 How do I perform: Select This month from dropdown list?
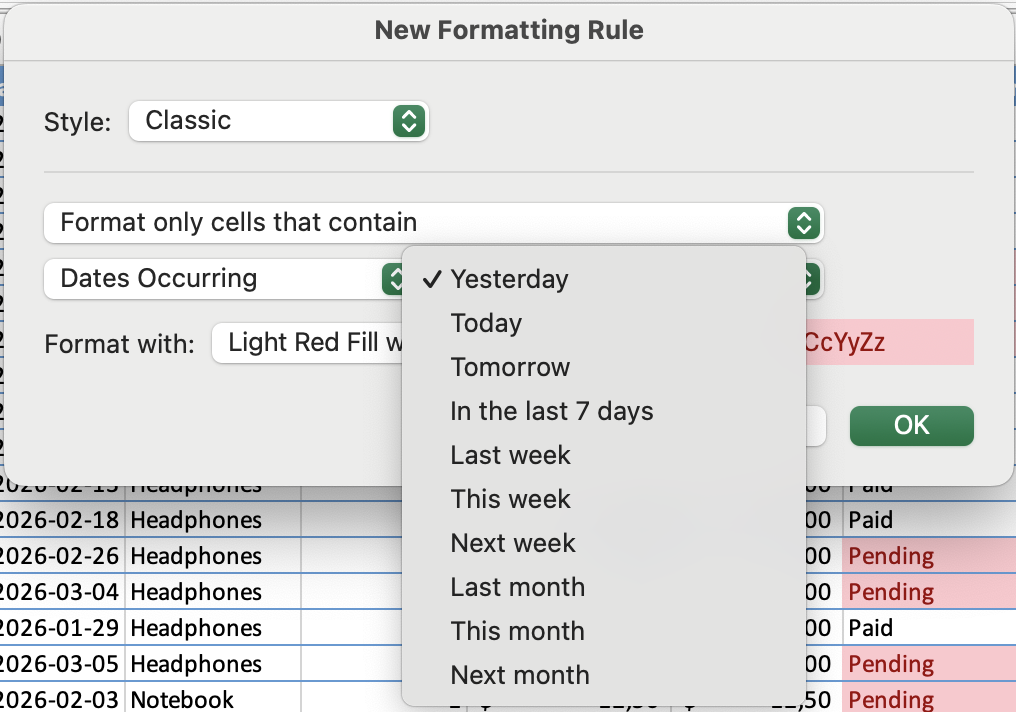517,631
